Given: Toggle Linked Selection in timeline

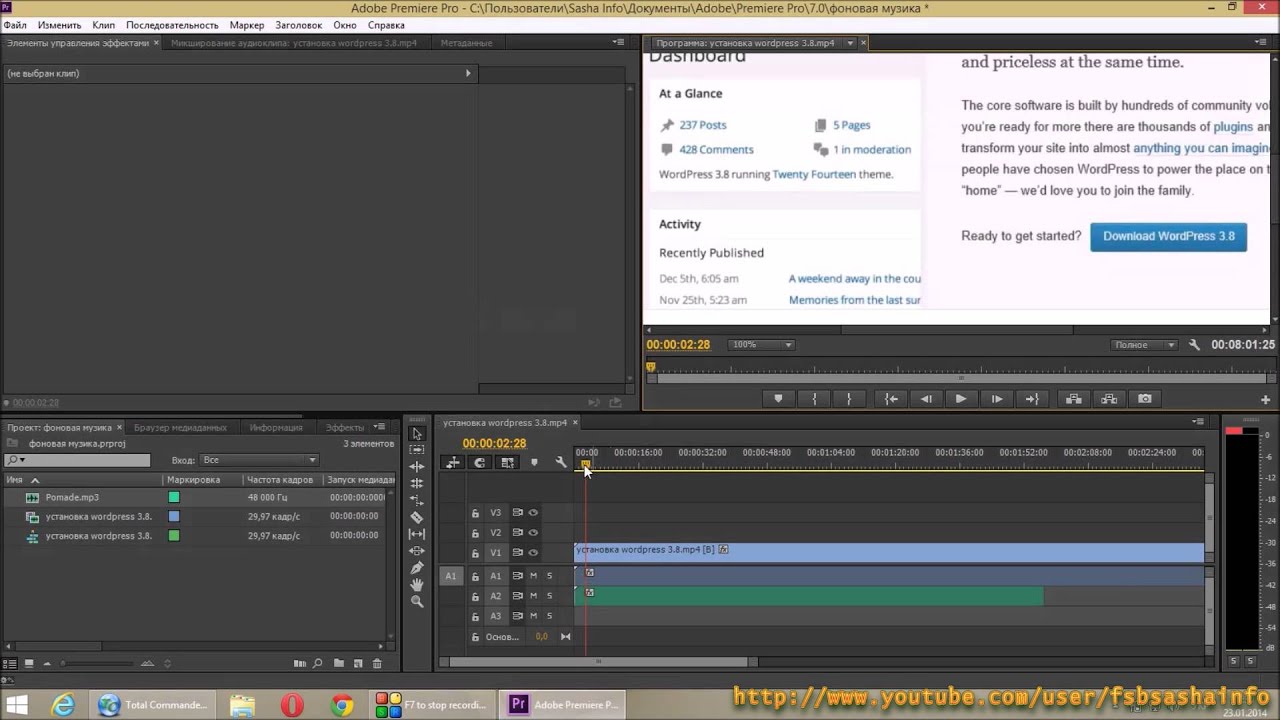Looking at the screenshot, I should pyautogui.click(x=508, y=462).
